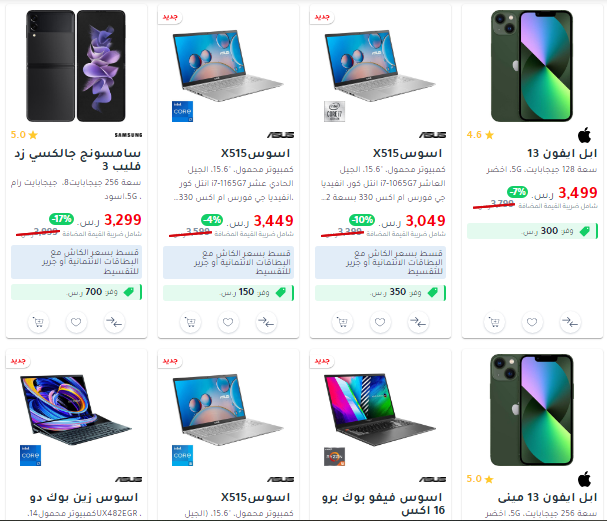Compare the 3,049 Asus X515 laptop
Screen dimensions: 607x521
coord(418,322)
